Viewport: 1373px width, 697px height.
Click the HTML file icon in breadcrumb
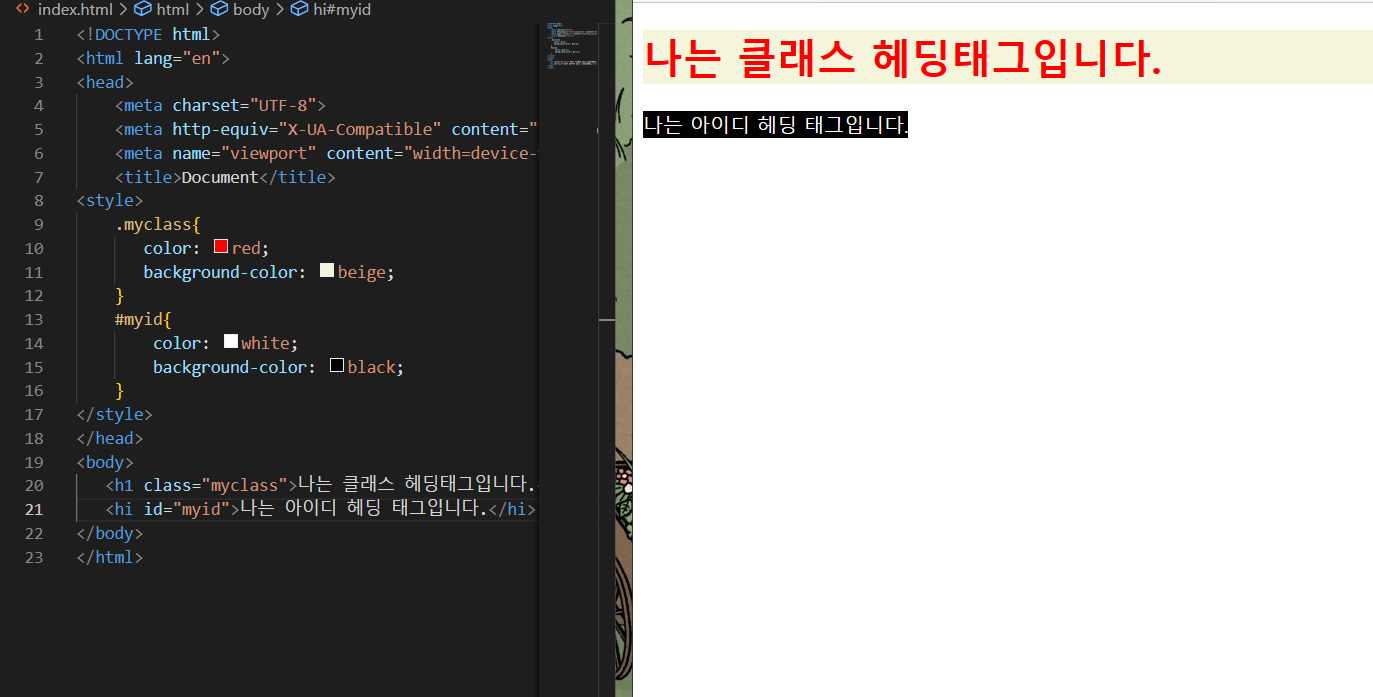(23, 9)
